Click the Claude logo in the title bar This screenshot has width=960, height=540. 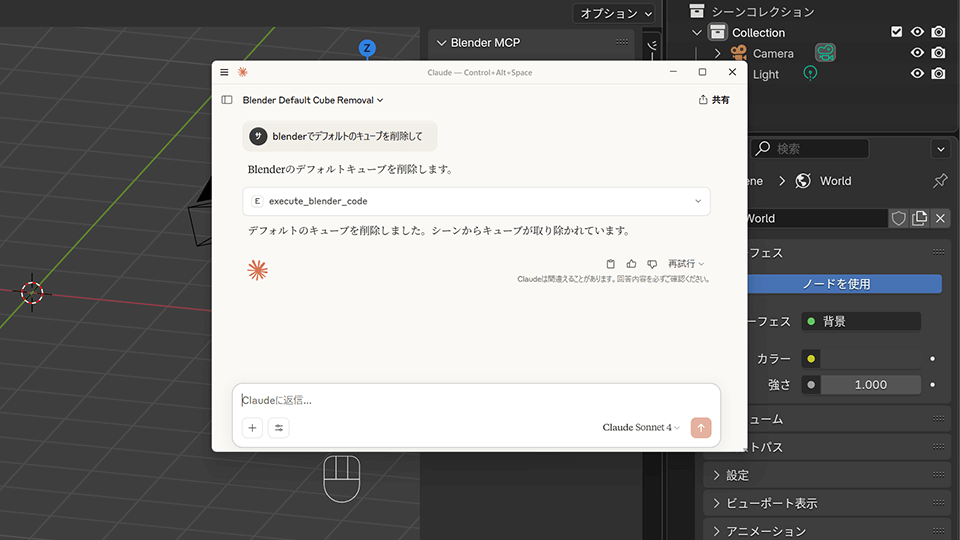(243, 72)
